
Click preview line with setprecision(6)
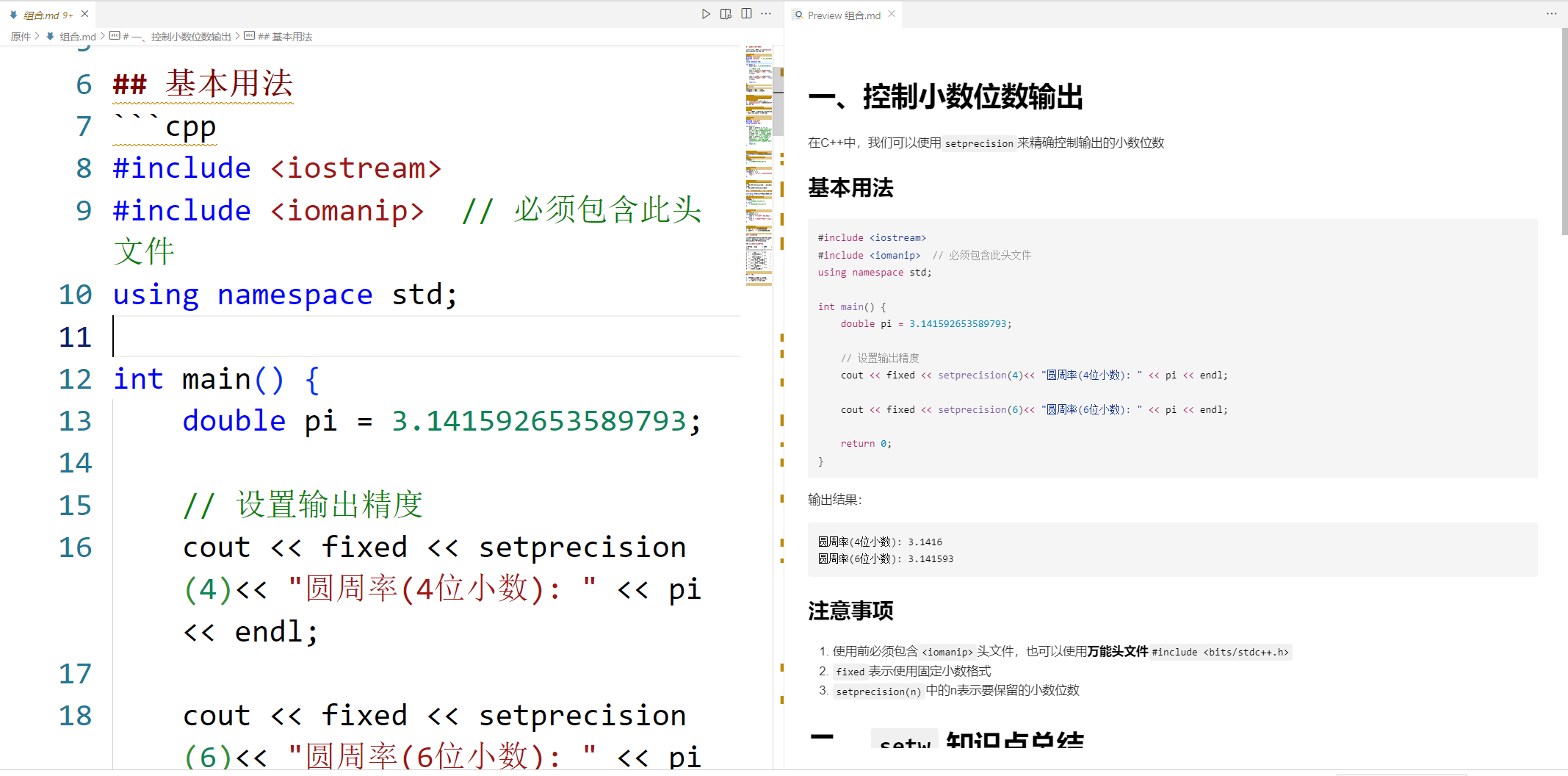pyautogui.click(x=1034, y=410)
